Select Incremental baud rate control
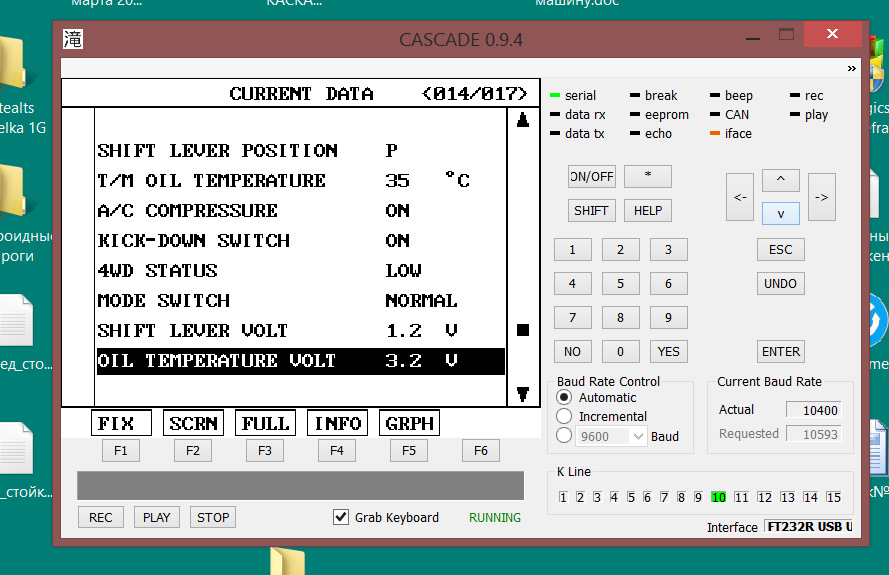This screenshot has height=575, width=889. (564, 416)
